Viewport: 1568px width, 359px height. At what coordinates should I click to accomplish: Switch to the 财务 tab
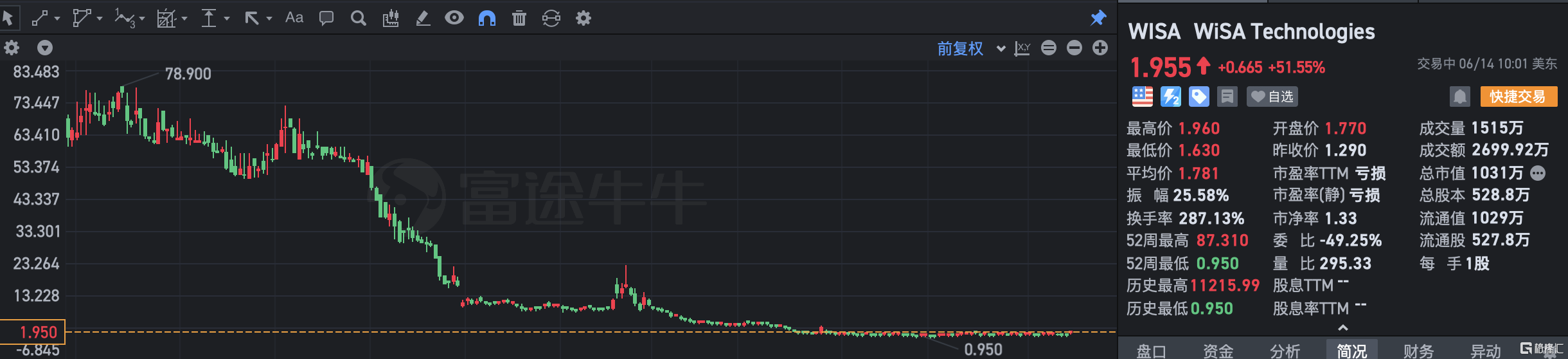[x=1419, y=351]
